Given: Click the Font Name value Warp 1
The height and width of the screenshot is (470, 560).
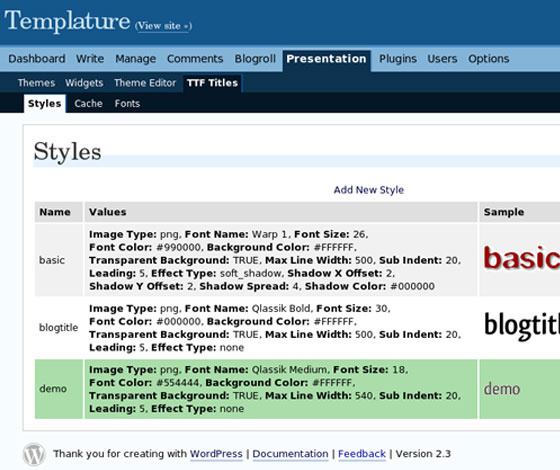Looking at the screenshot, I should tap(269, 234).
